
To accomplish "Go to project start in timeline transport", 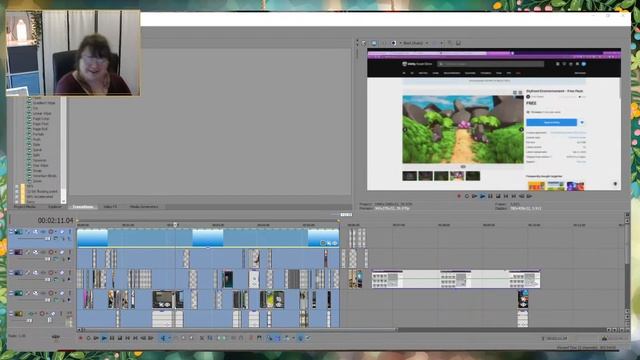I will (127, 338).
